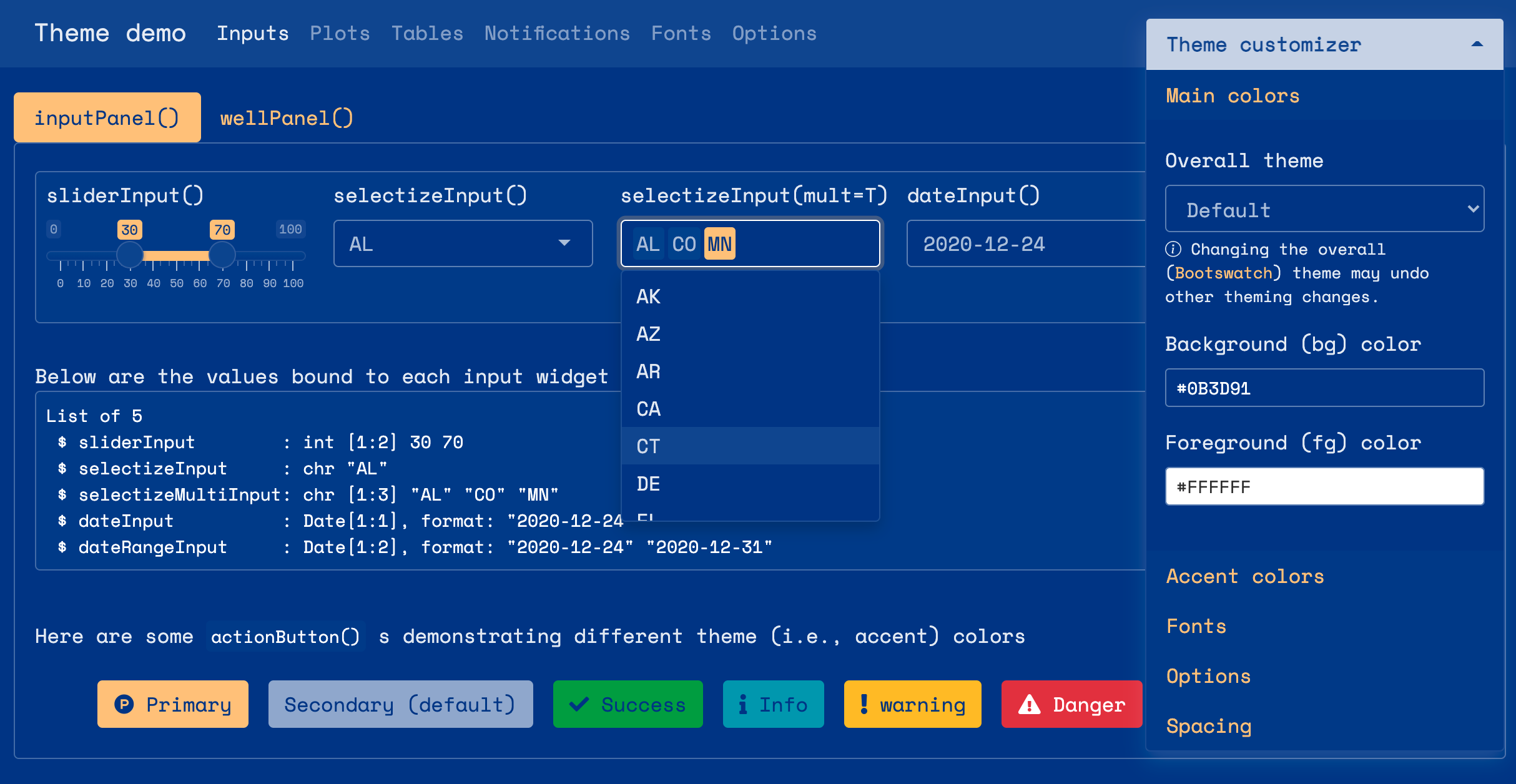The width and height of the screenshot is (1516, 784).
Task: Collapse the Theme customizer panel caret
Action: point(1477,44)
